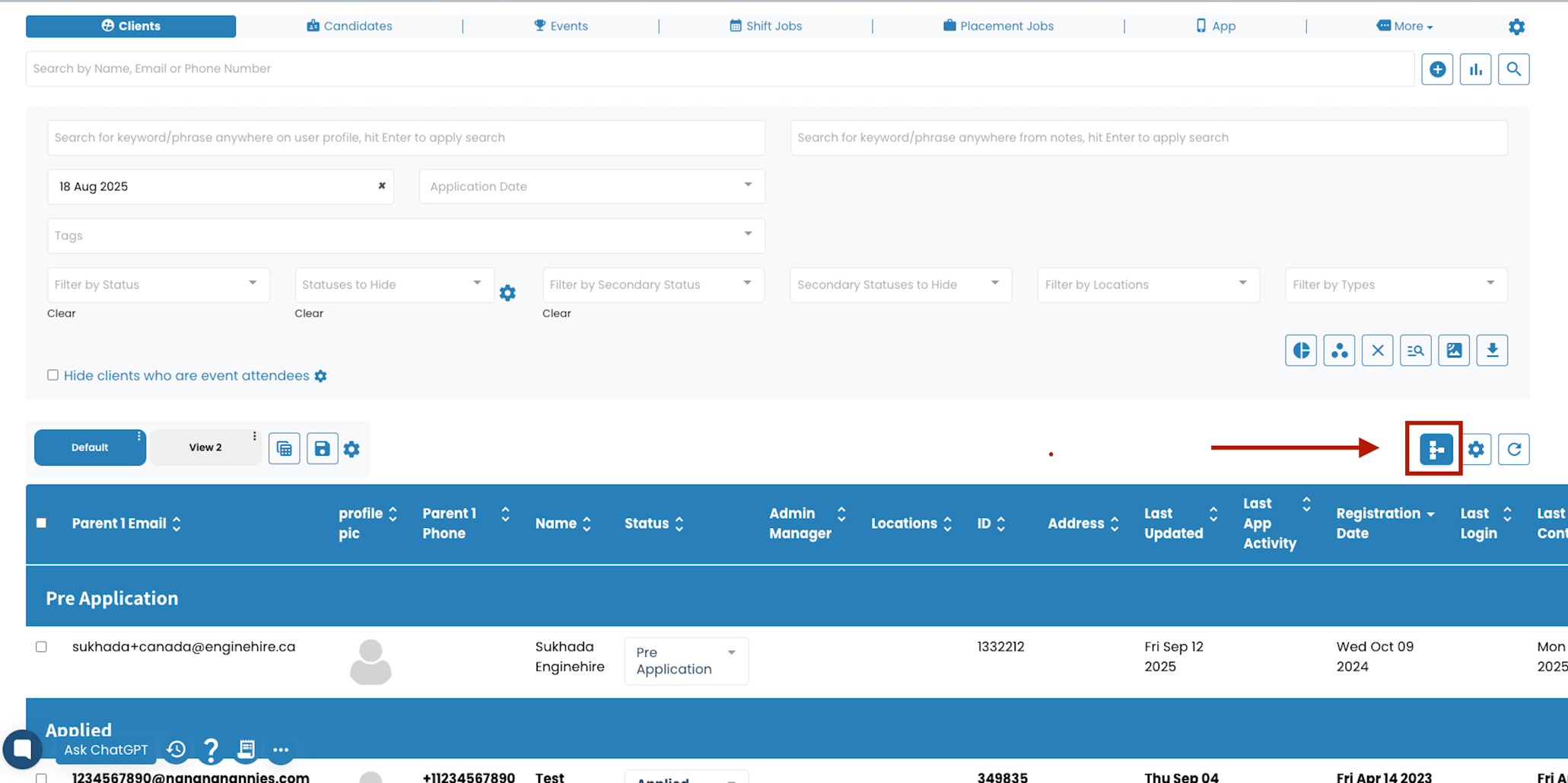
Task: Open the help question mark icon
Action: coord(211,750)
